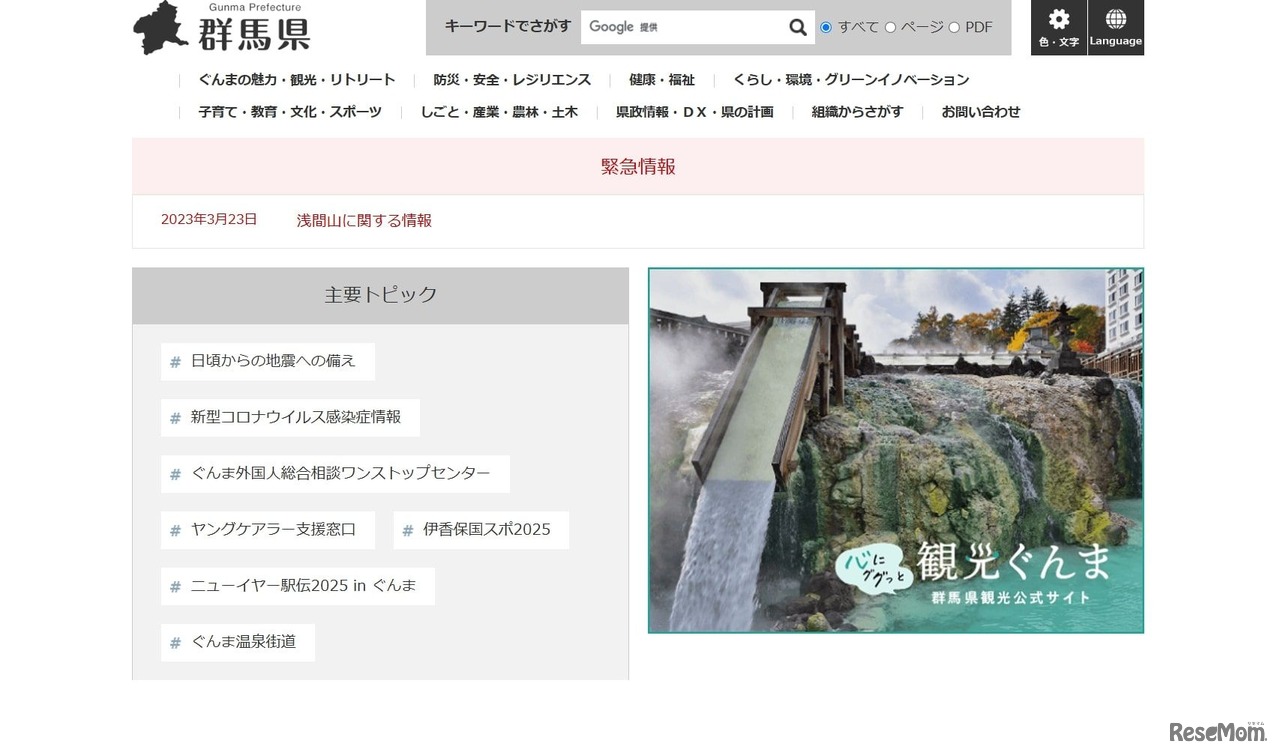Click the Gunma Prefecture logo
This screenshot has height=755, width=1280.
pyautogui.click(x=222, y=28)
